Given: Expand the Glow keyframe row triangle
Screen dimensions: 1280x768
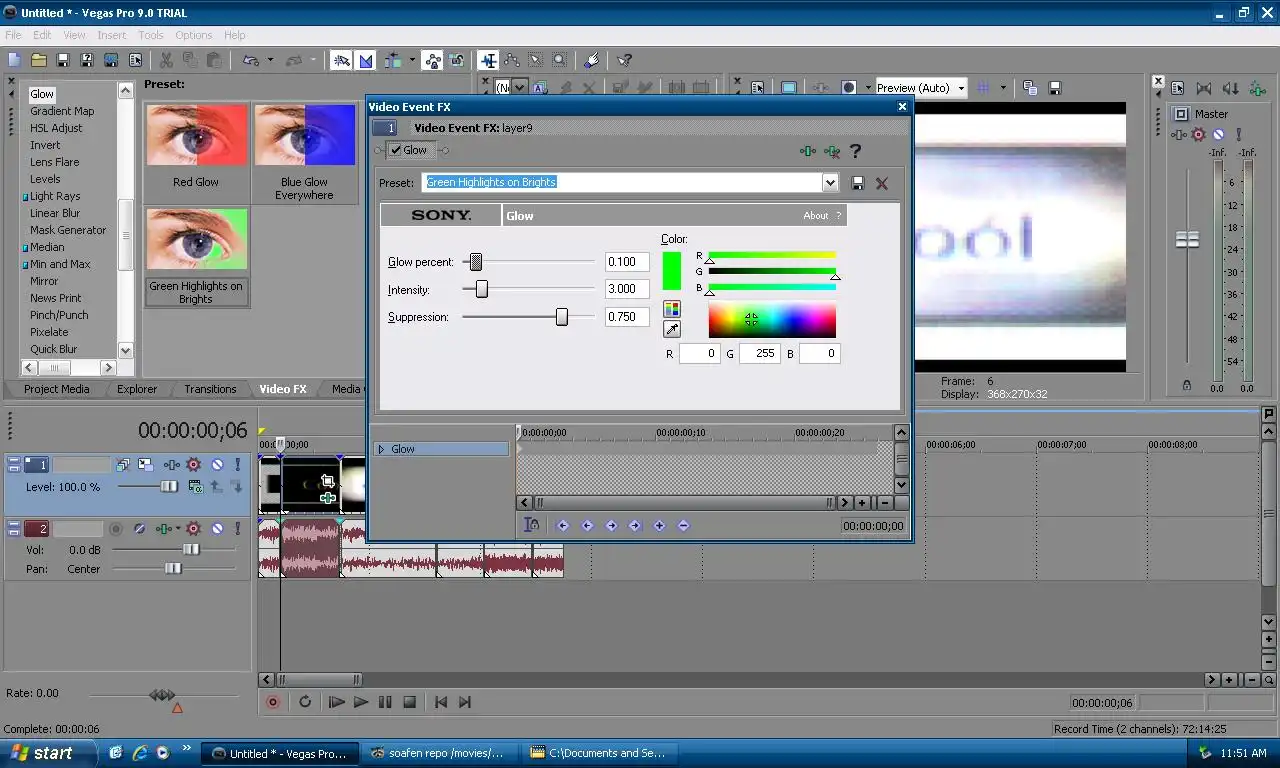Looking at the screenshot, I should coord(381,449).
